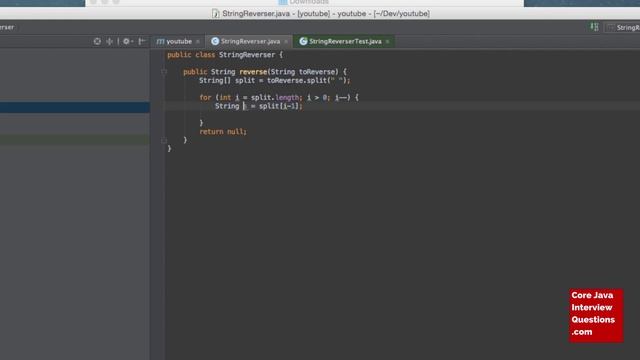Click split.length in the for loop
Image resolution: width=640 pixels, height=360 pixels.
point(275,98)
